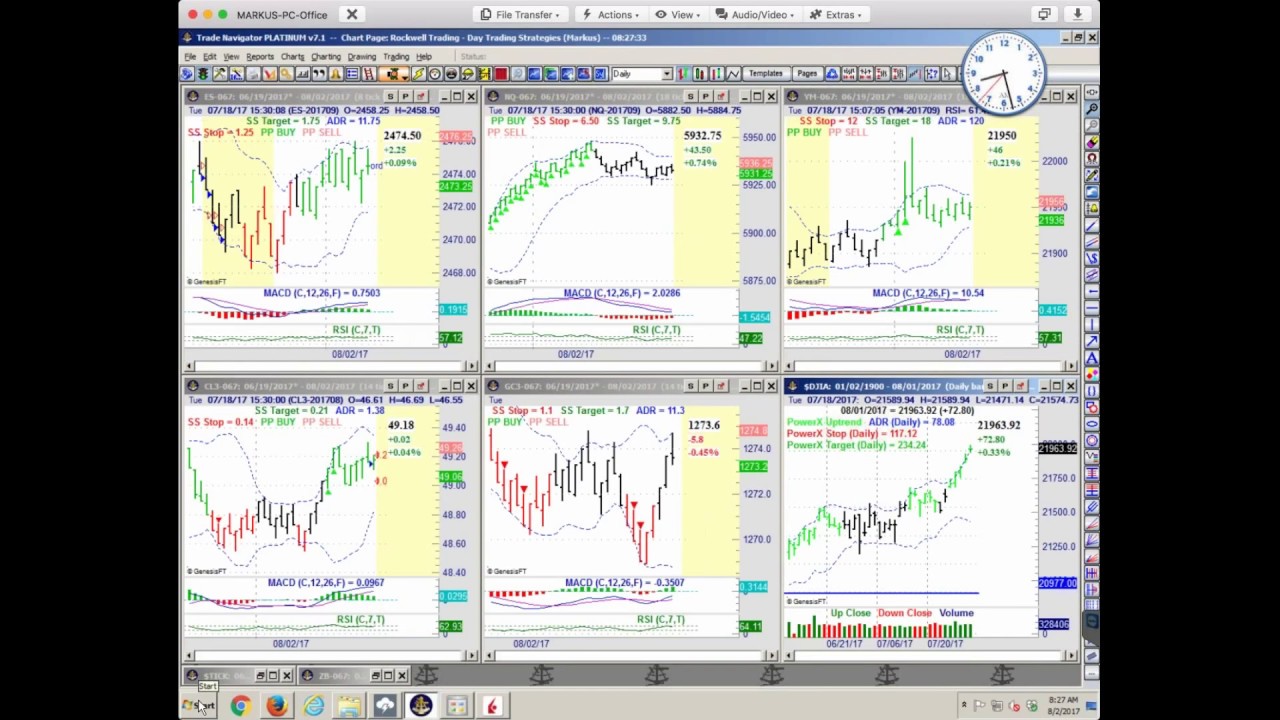Screen dimensions: 1280x720
Task: Click the yellow hard hat toolbar icon
Action: pyautogui.click(x=468, y=74)
